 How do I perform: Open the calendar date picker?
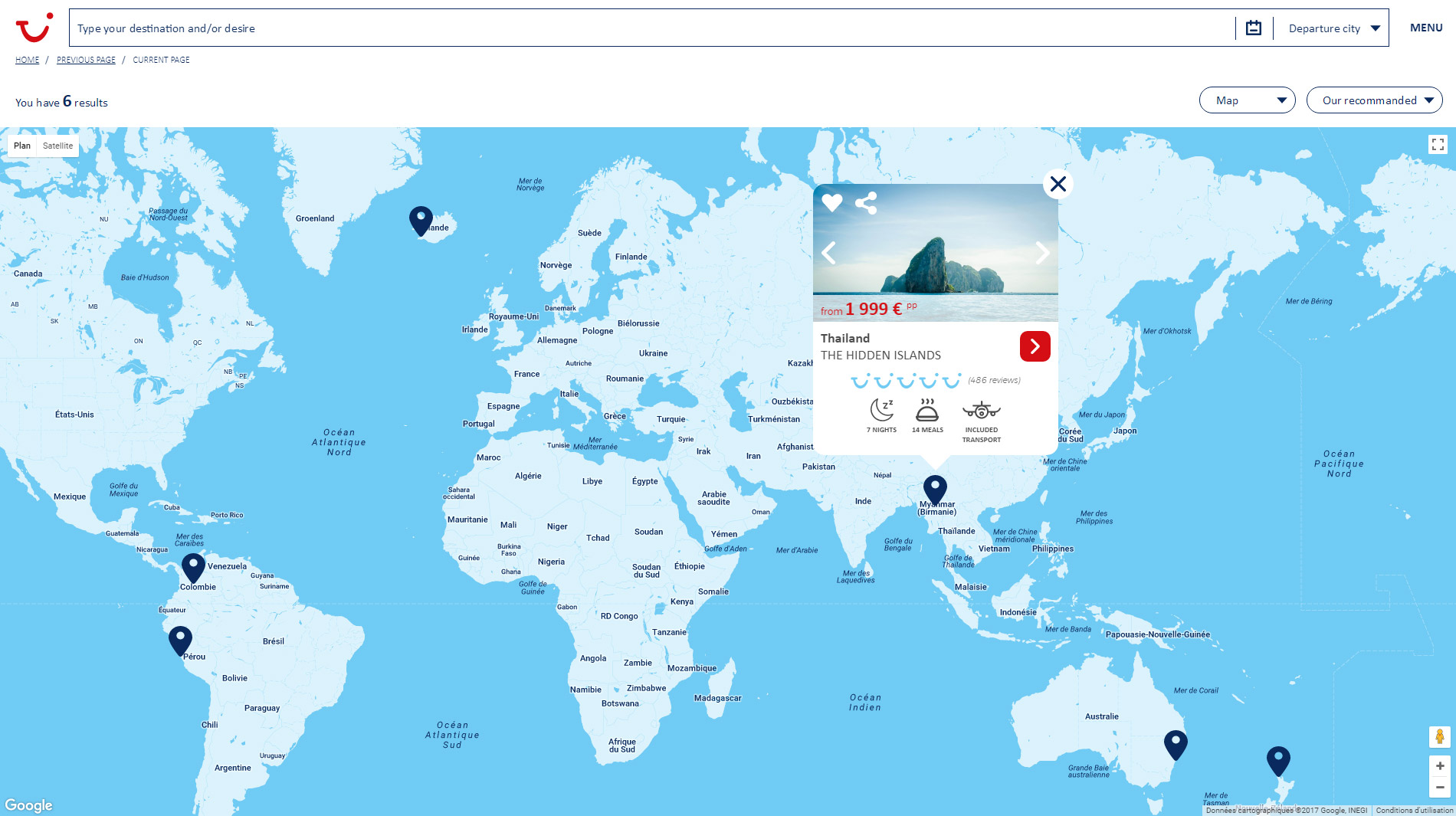(x=1254, y=28)
